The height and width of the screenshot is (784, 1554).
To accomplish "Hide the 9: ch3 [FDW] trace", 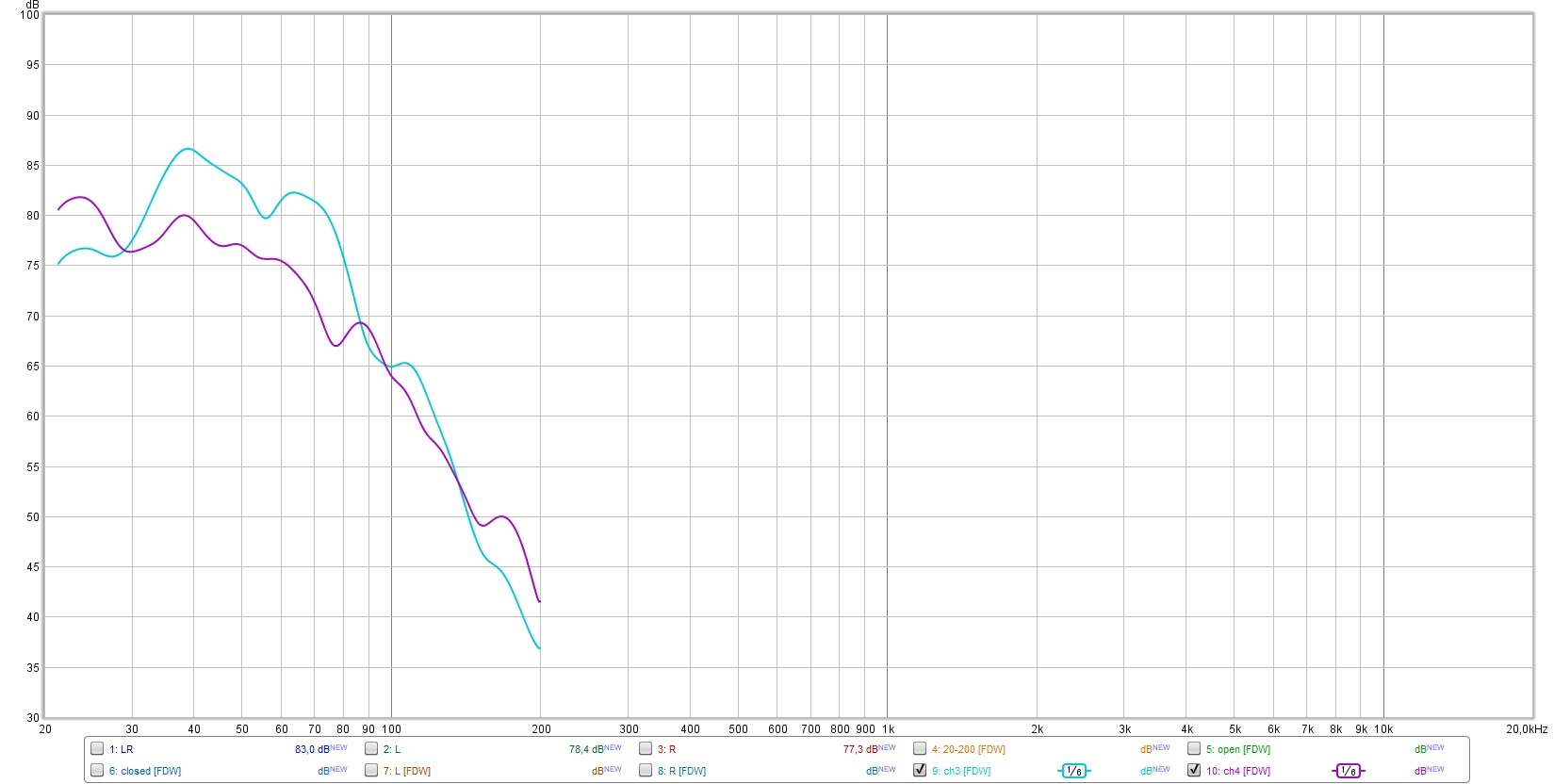I will [920, 771].
